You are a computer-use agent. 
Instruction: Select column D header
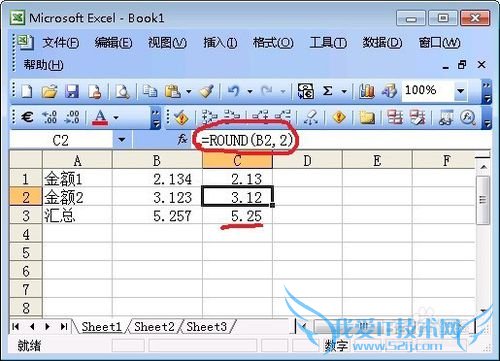307,160
